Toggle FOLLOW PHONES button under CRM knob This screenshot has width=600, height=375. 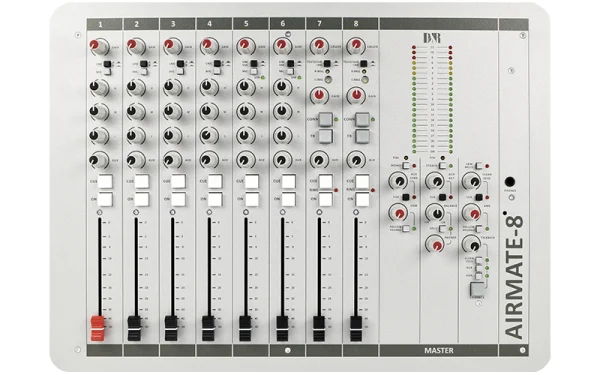(406, 229)
